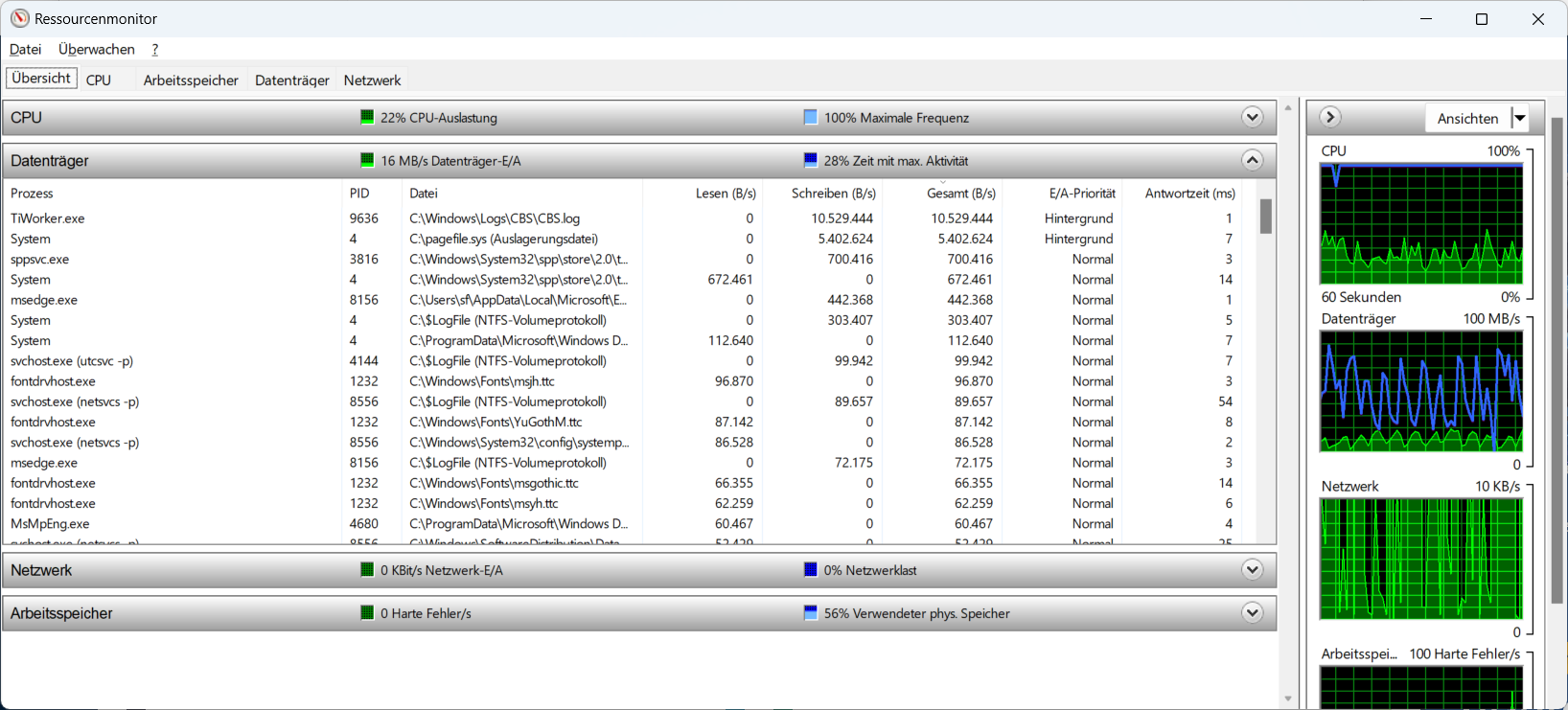Image resolution: width=1568 pixels, height=710 pixels.
Task: Click blue Verwendeter phys. Speicher square
Action: point(811,612)
